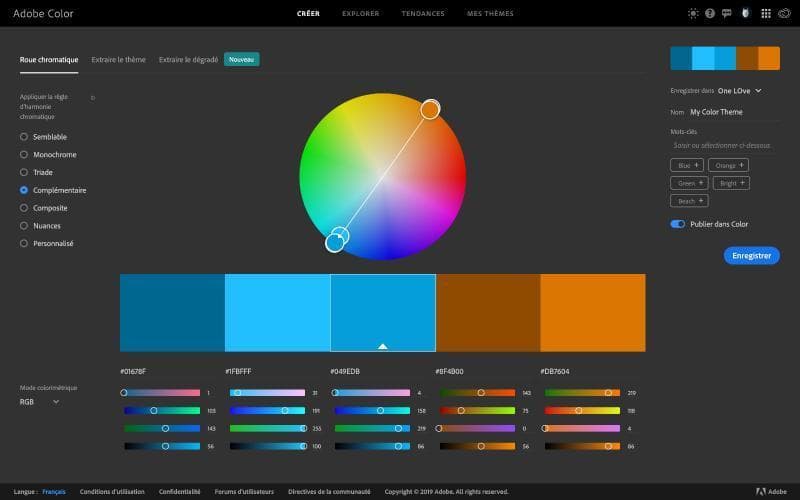Screen dimensions: 800x500
Task: Open the RGB color mode dropdown
Action: (x=39, y=402)
